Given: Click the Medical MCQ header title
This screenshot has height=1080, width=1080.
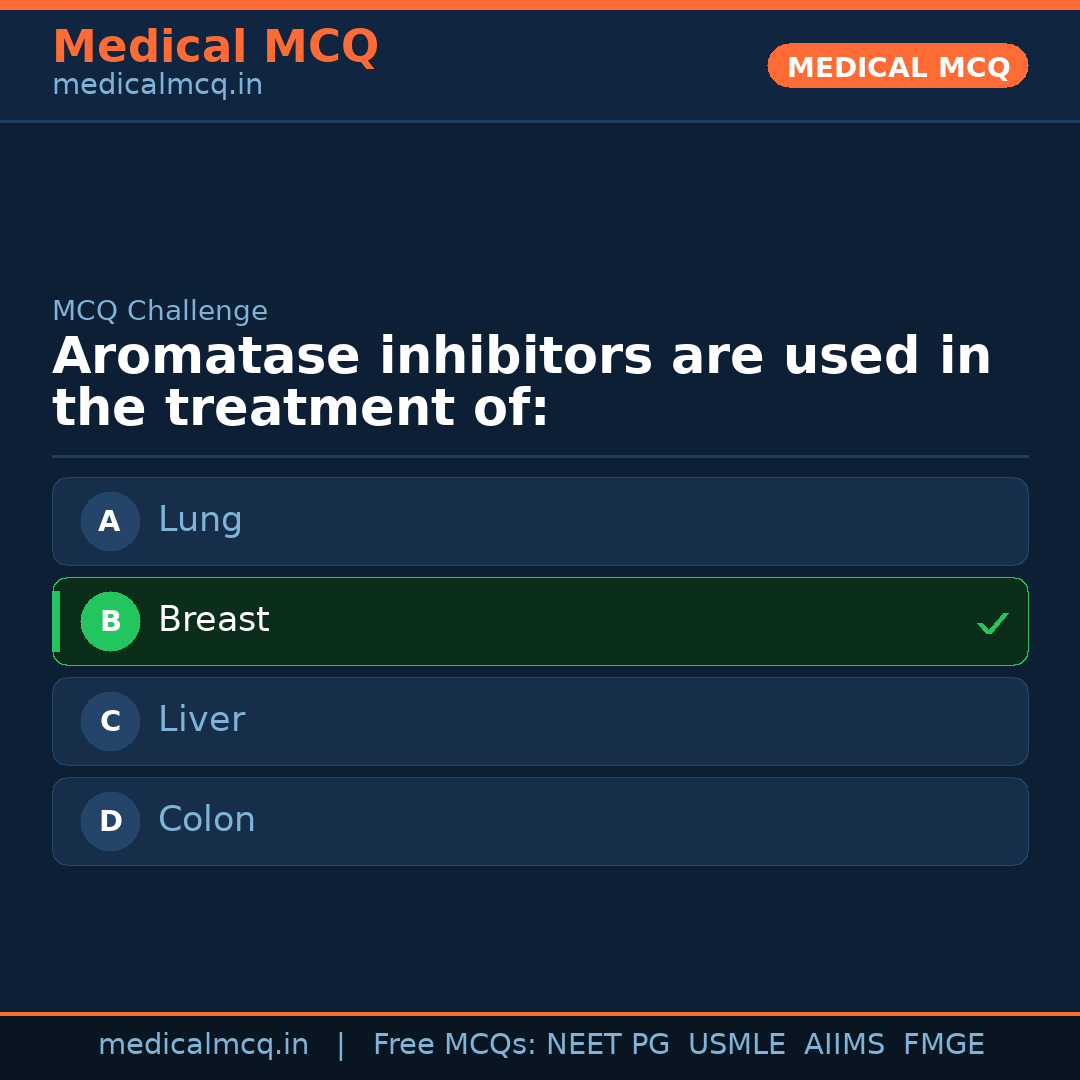Looking at the screenshot, I should [215, 47].
